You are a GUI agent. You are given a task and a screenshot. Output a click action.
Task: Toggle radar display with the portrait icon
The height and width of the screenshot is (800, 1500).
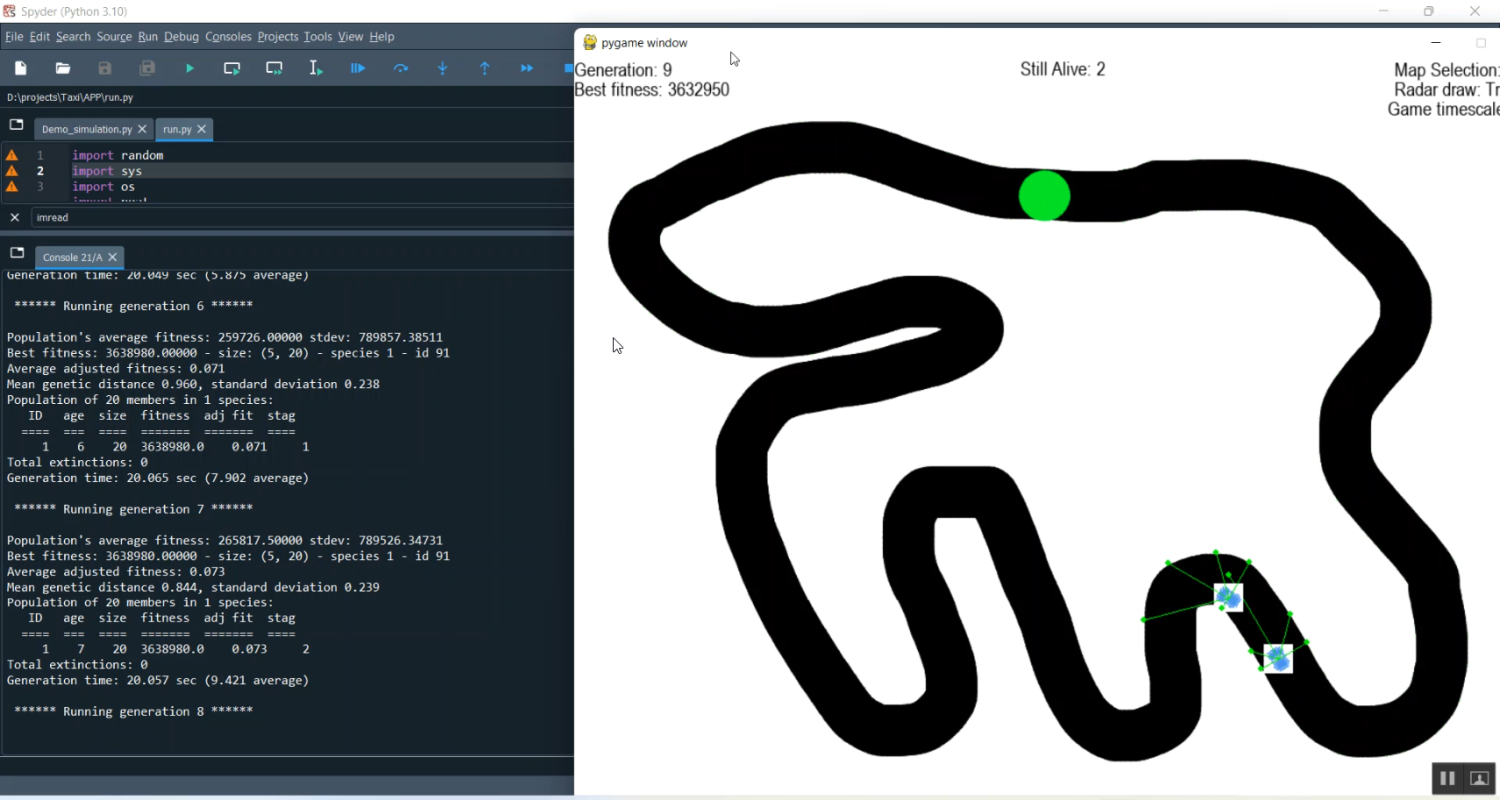pos(1479,778)
